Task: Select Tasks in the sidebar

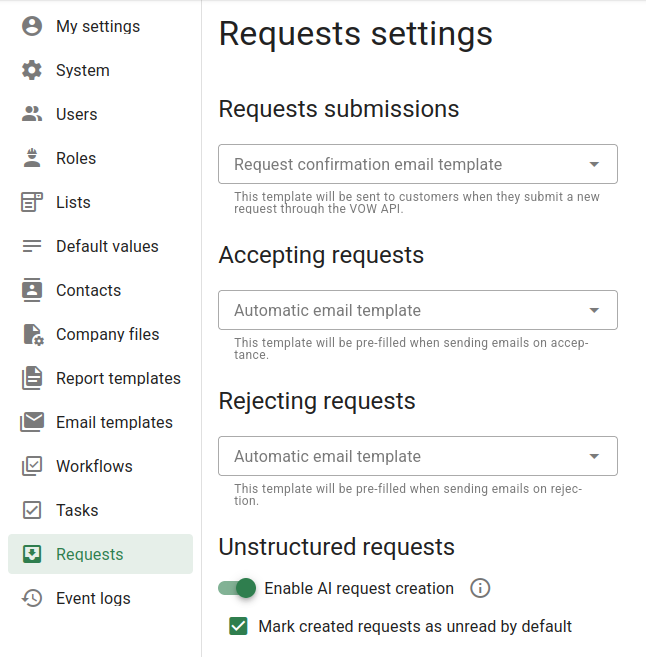Action: point(101,510)
